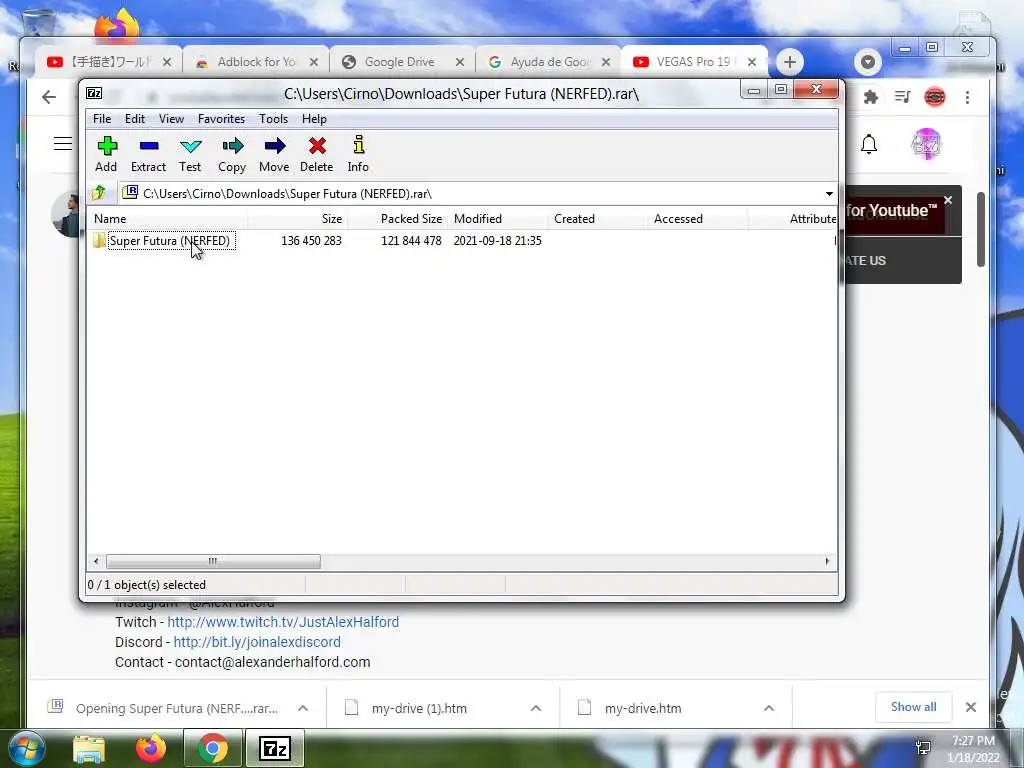Viewport: 1024px width, 768px height.
Task: Sort by the Name column header
Action: tap(167, 219)
